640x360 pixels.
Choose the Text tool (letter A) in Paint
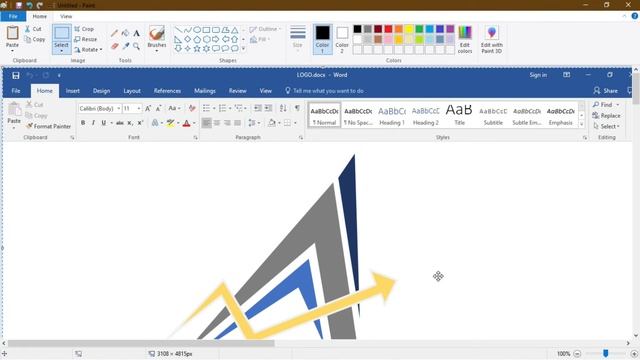137,33
